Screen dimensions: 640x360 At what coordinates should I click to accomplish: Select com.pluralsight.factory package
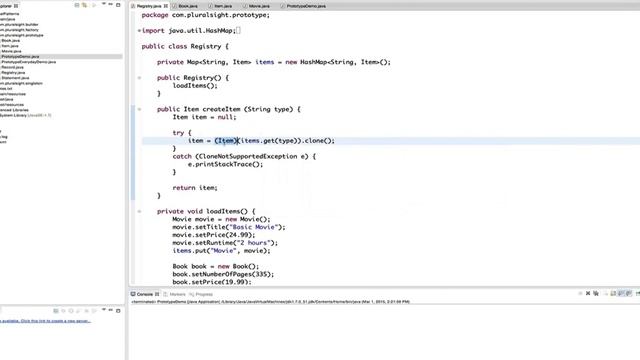19,30
